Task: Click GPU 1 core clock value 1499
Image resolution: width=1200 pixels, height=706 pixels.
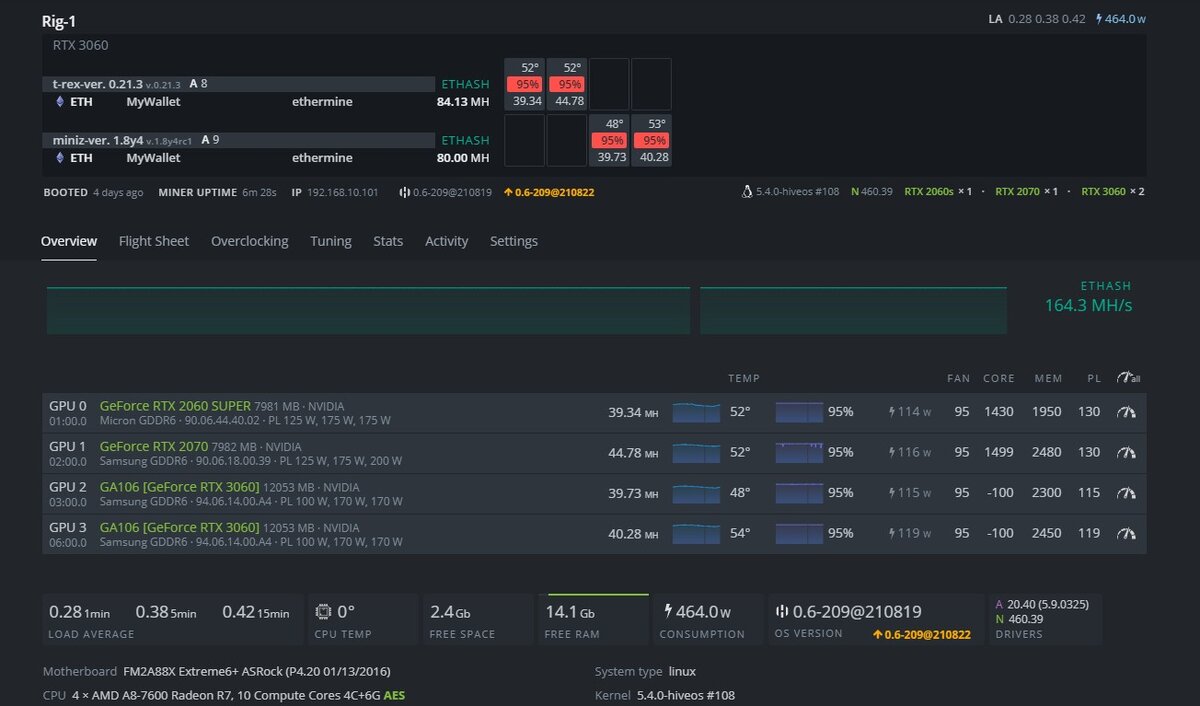Action: pyautogui.click(x=999, y=452)
